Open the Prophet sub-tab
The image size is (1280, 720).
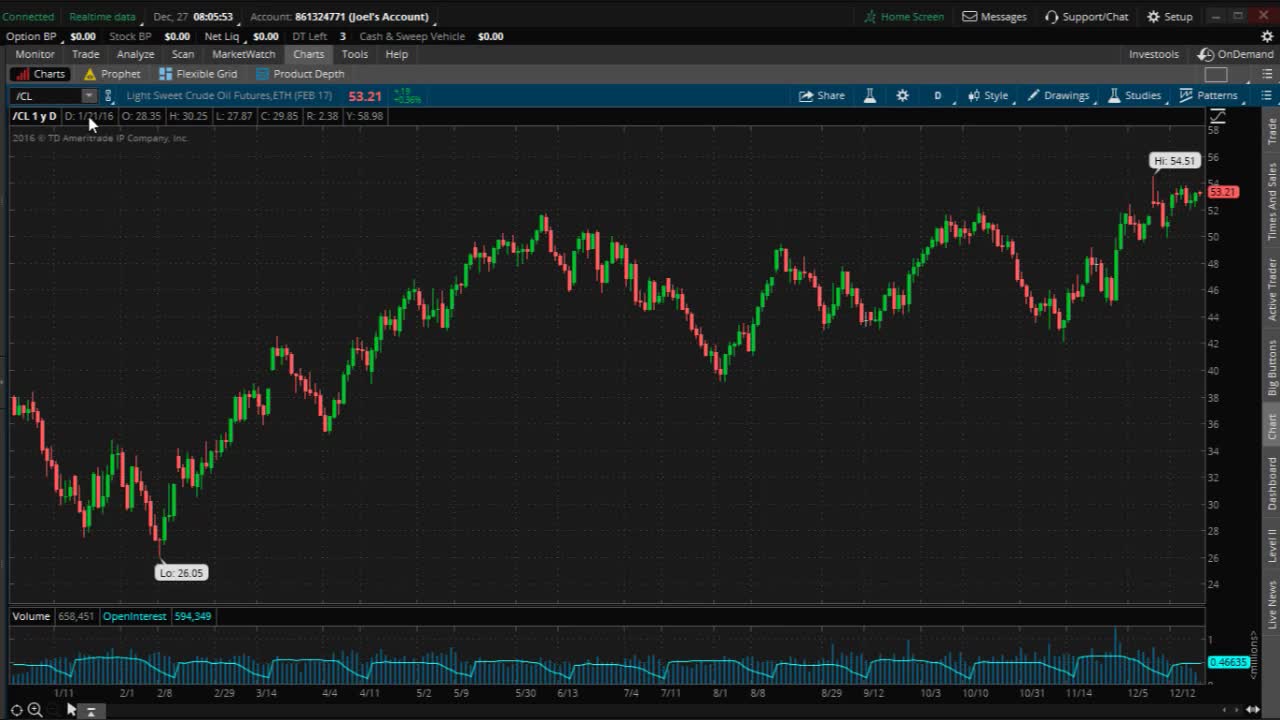point(112,74)
